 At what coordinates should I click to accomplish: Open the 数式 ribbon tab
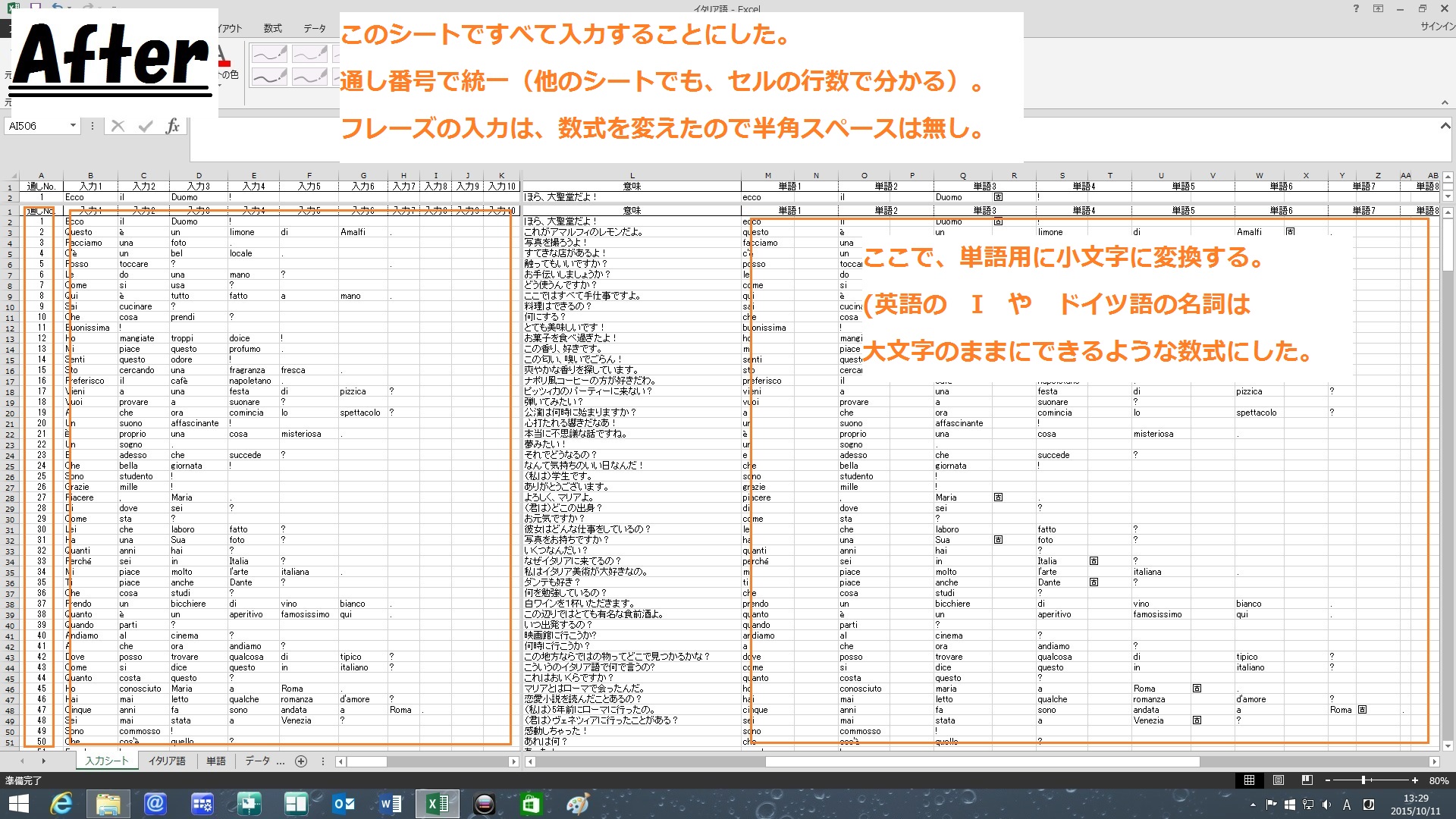coord(272,29)
